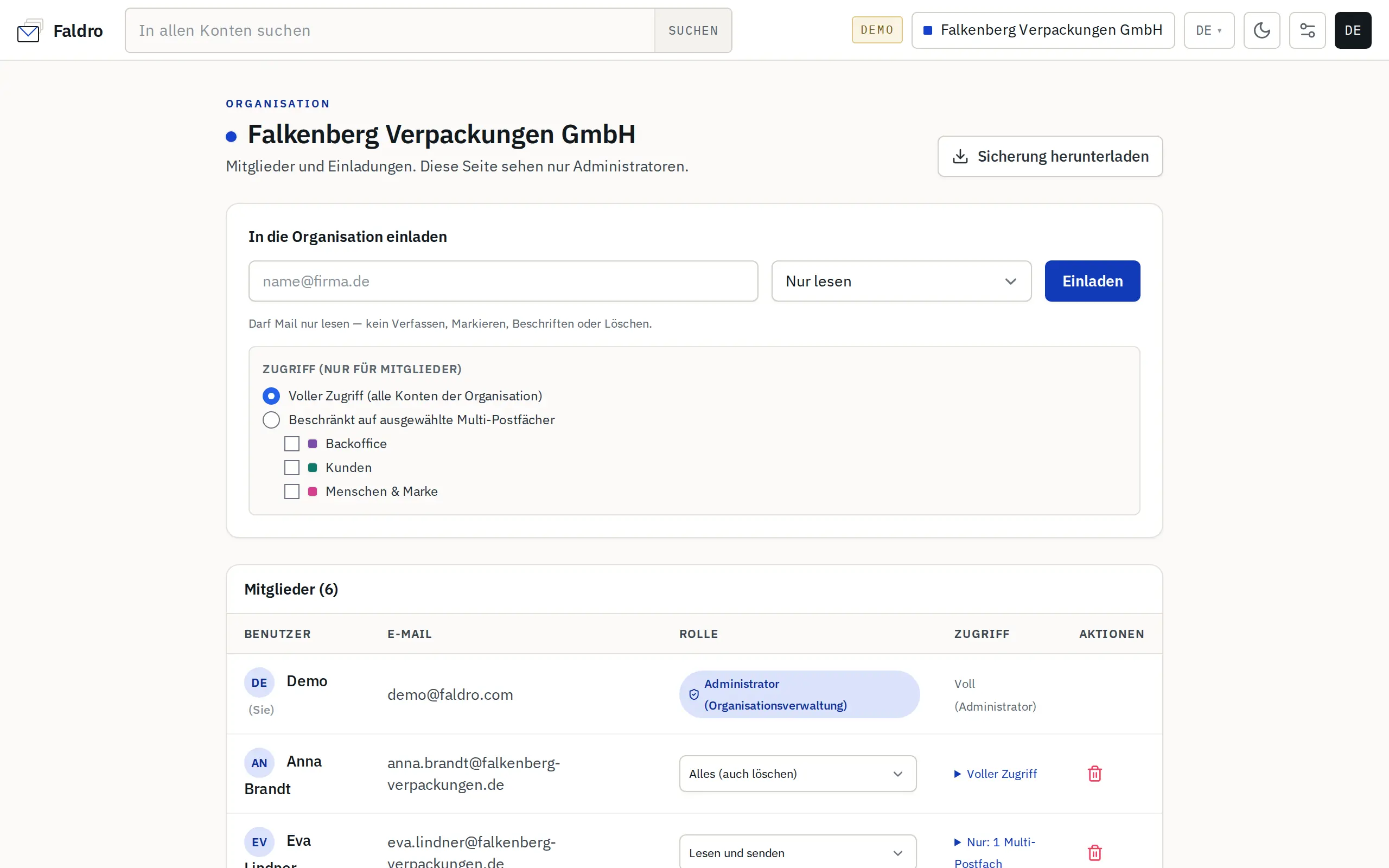Screen dimensions: 1389x868
Task: Click the EV avatar of Eva Lindner
Action: [259, 842]
